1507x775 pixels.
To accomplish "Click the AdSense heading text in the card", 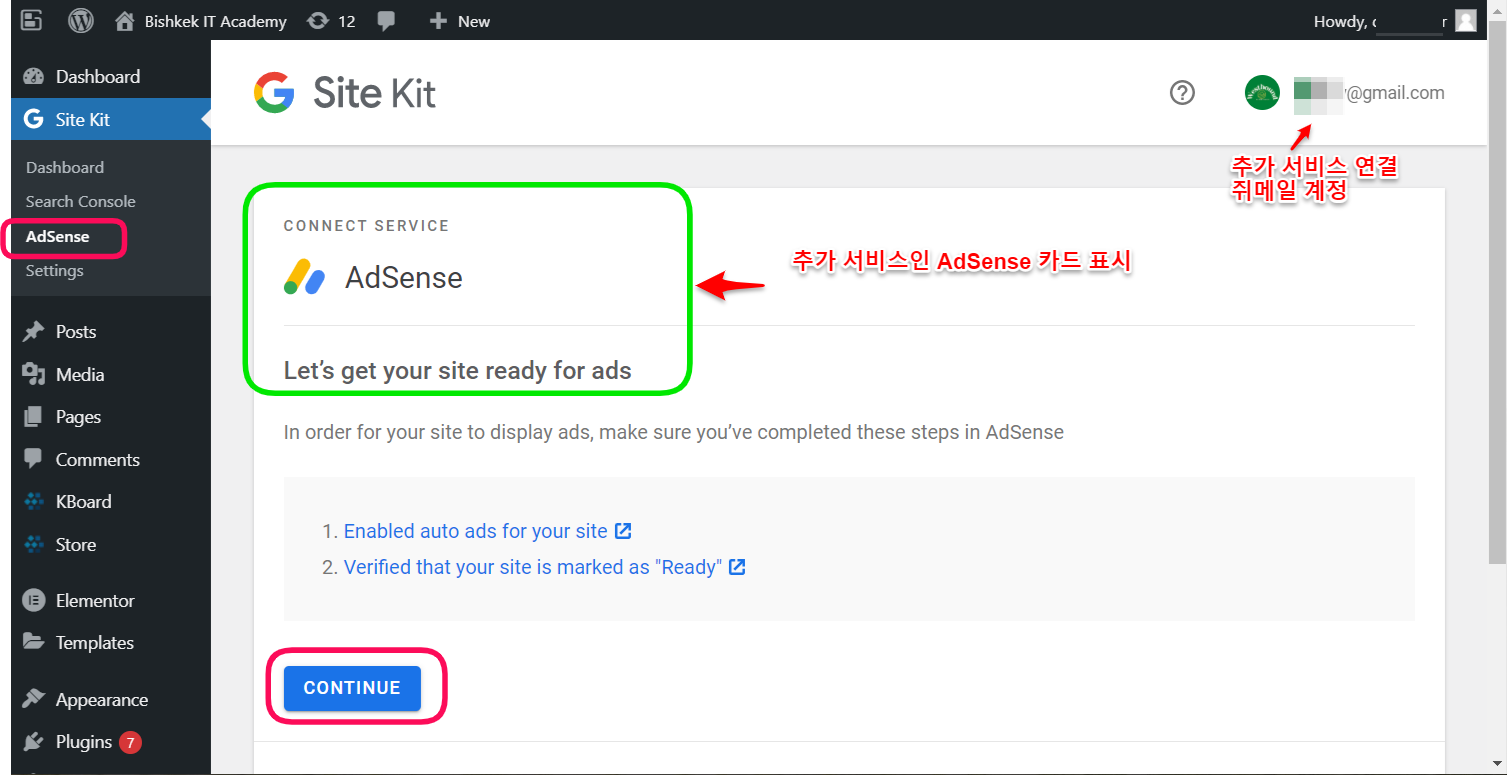I will point(404,277).
